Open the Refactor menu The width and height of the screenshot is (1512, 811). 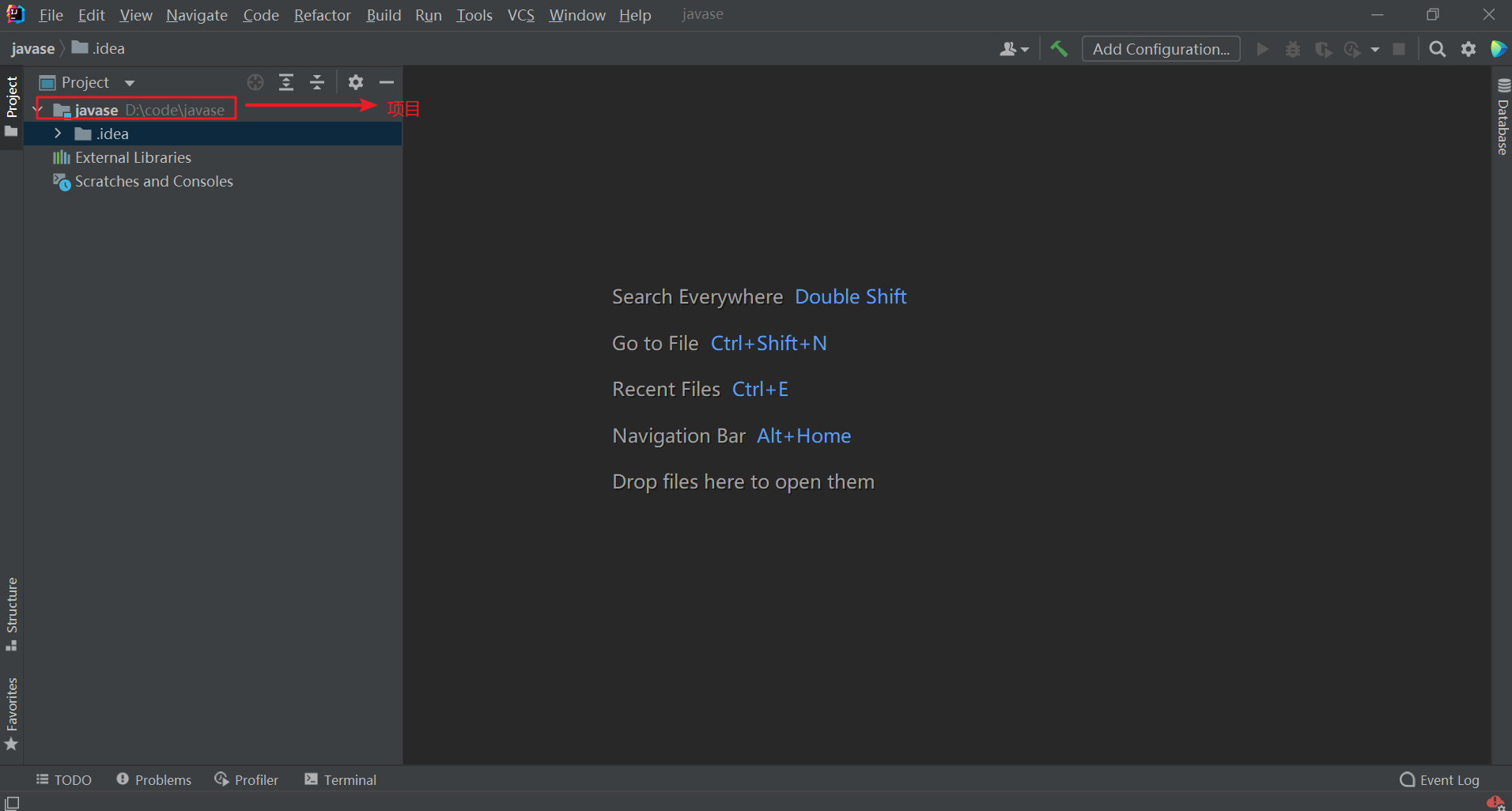click(x=322, y=15)
